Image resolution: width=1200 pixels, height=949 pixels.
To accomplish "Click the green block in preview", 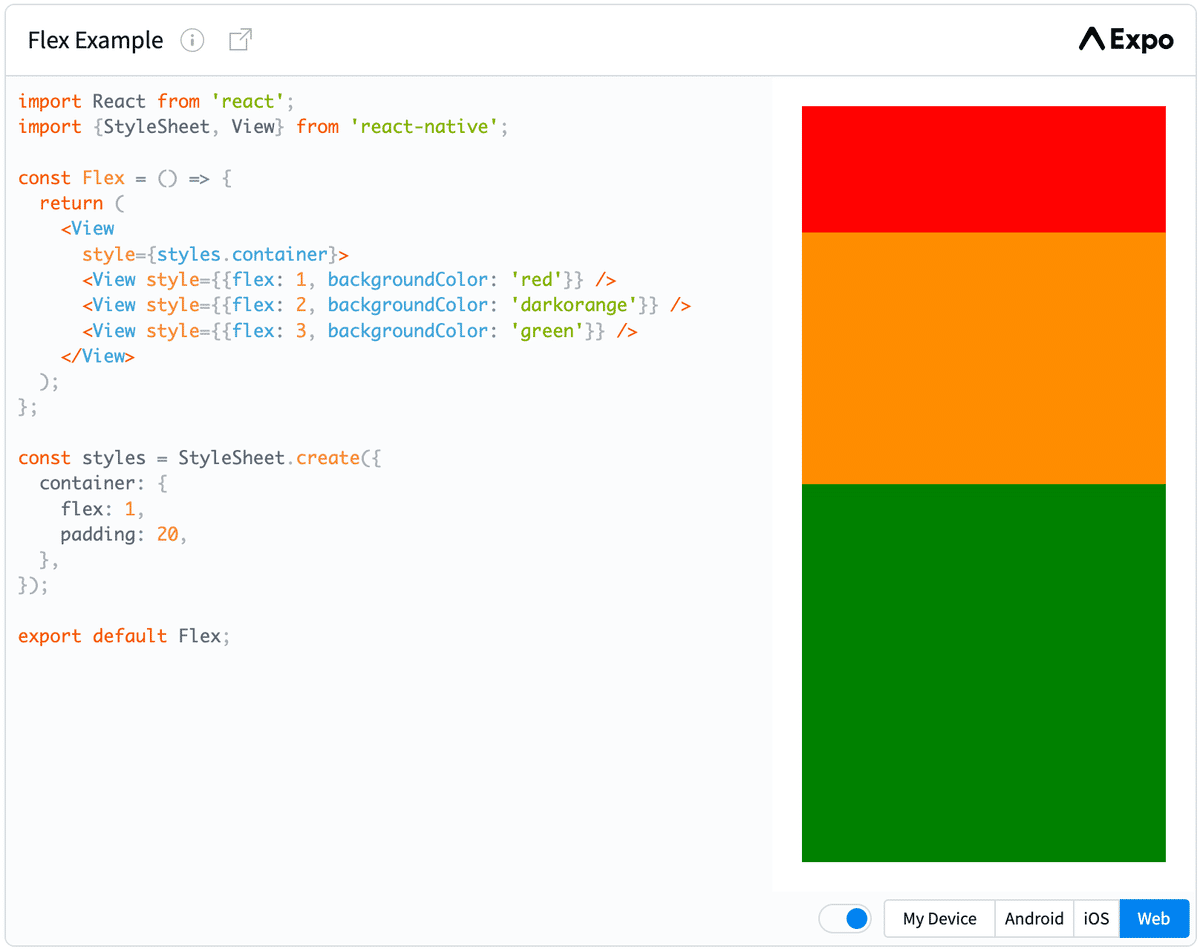I will click(984, 673).
